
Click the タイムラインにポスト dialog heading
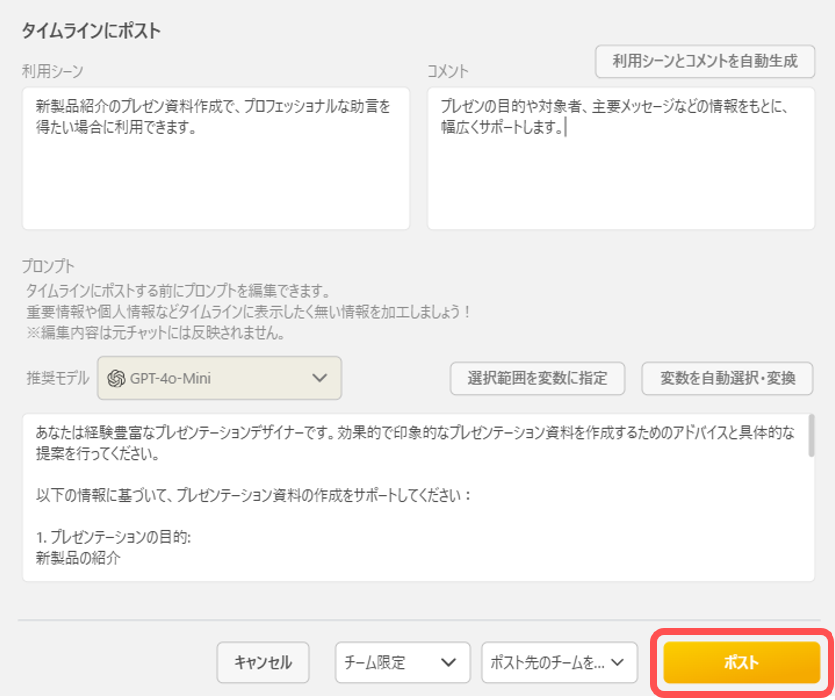click(x=91, y=31)
